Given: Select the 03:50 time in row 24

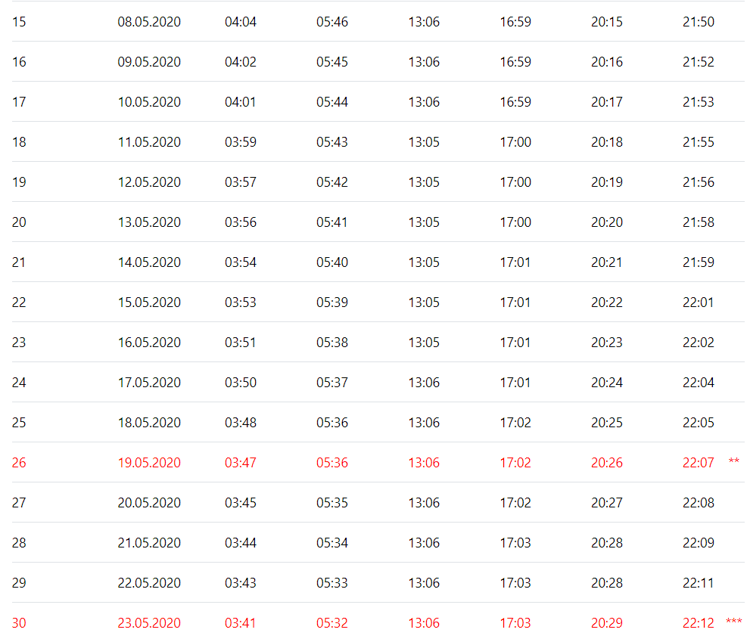Looking at the screenshot, I should coord(241,383).
